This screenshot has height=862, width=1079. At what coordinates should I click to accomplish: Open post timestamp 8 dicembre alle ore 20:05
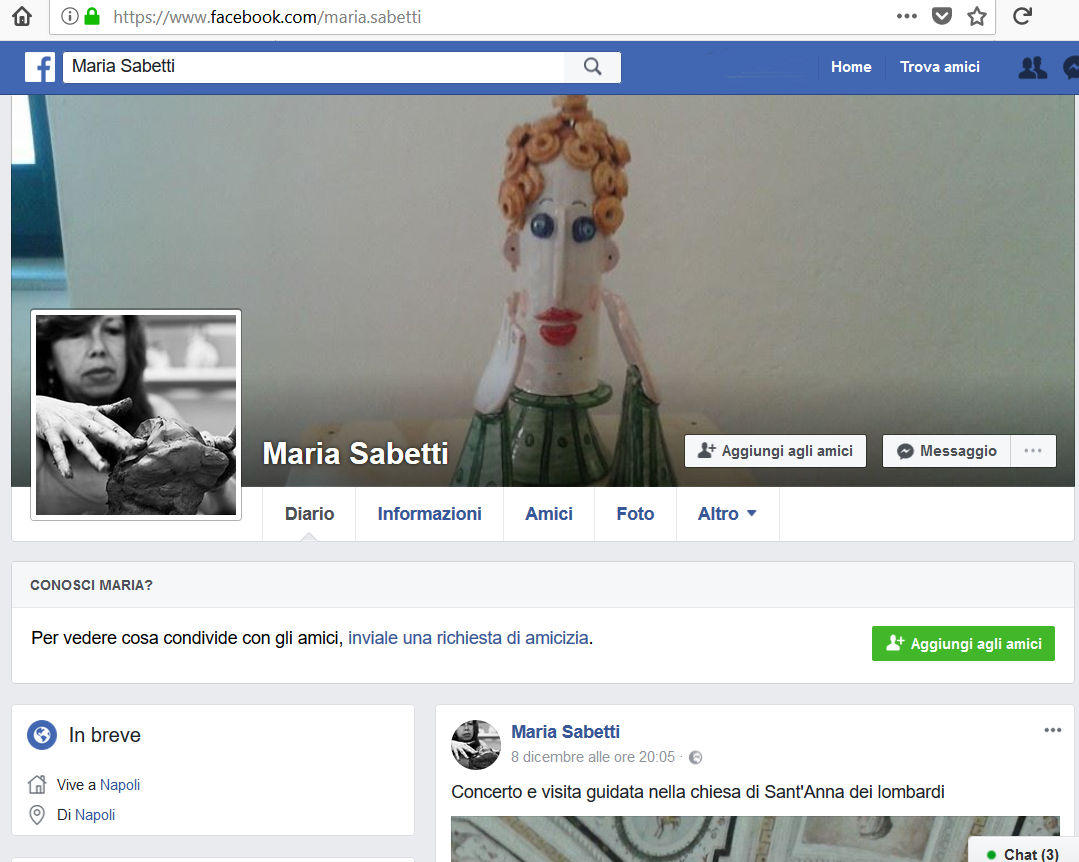[x=592, y=757]
